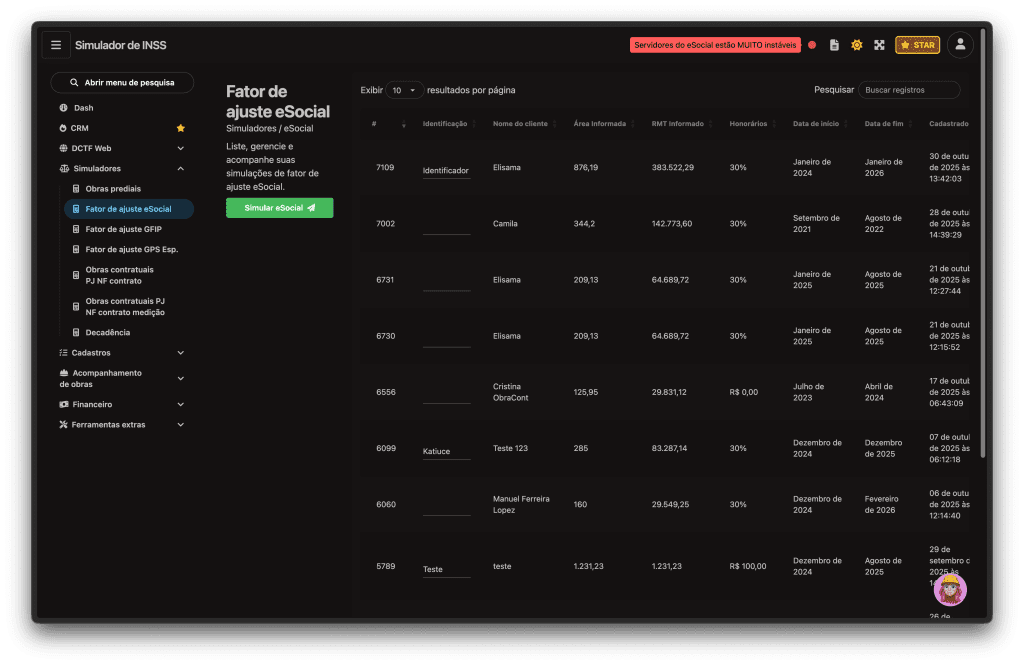Open the Decadência simulator item
Viewport: 1024px width, 665px height.
pyautogui.click(x=107, y=332)
